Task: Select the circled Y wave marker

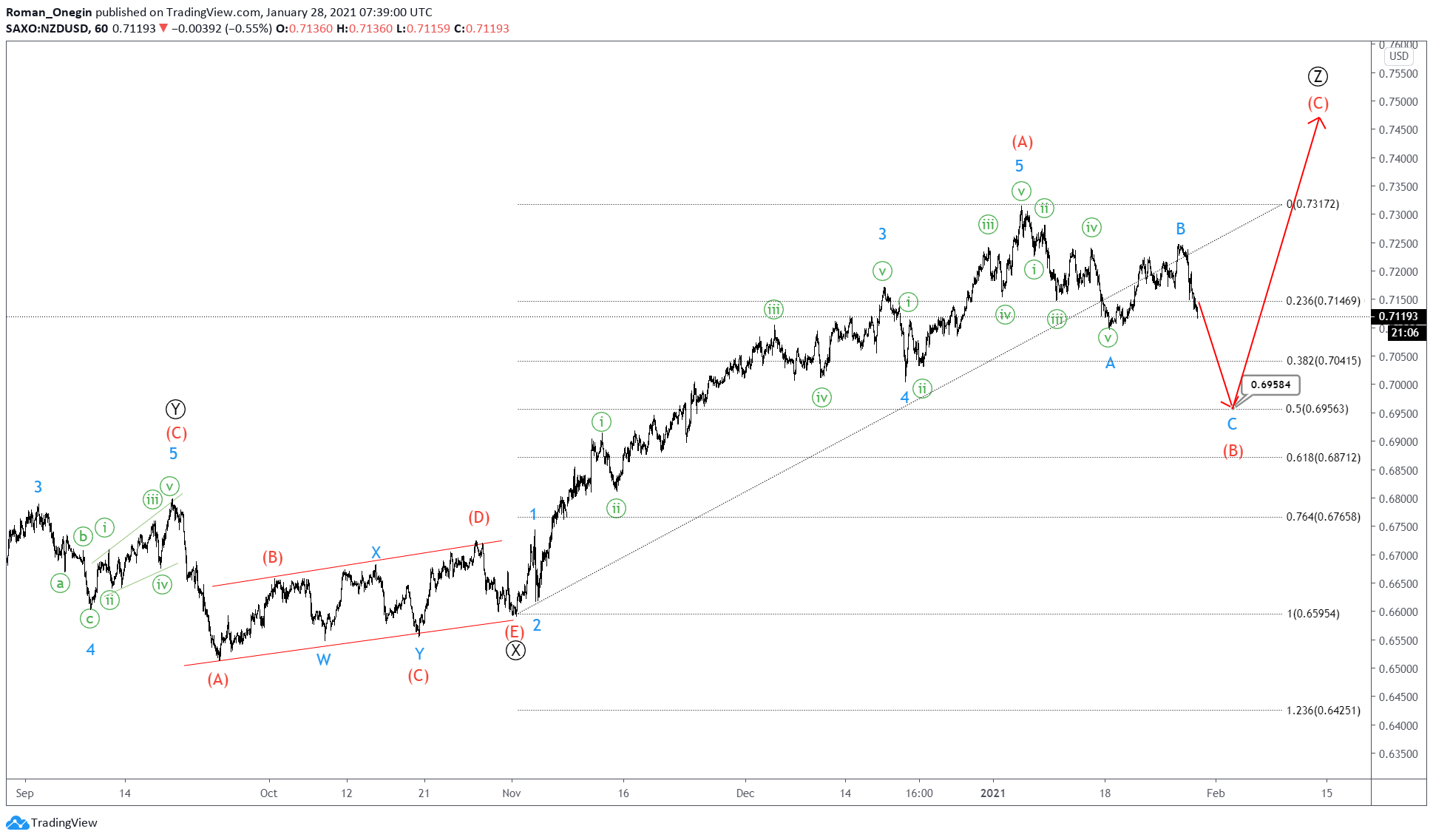Action: pos(175,408)
